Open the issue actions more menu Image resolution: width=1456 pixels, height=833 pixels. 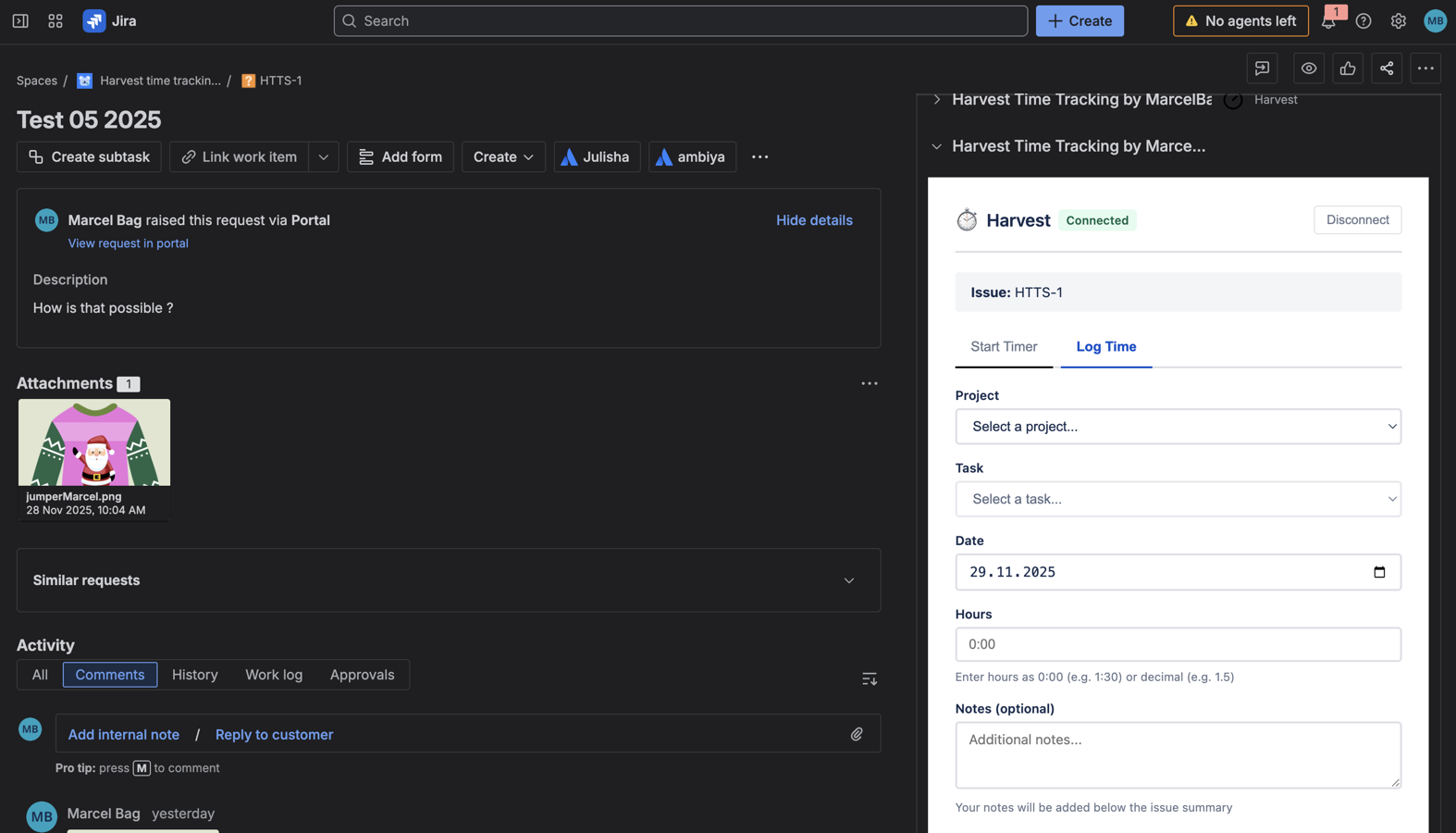pyautogui.click(x=1425, y=68)
